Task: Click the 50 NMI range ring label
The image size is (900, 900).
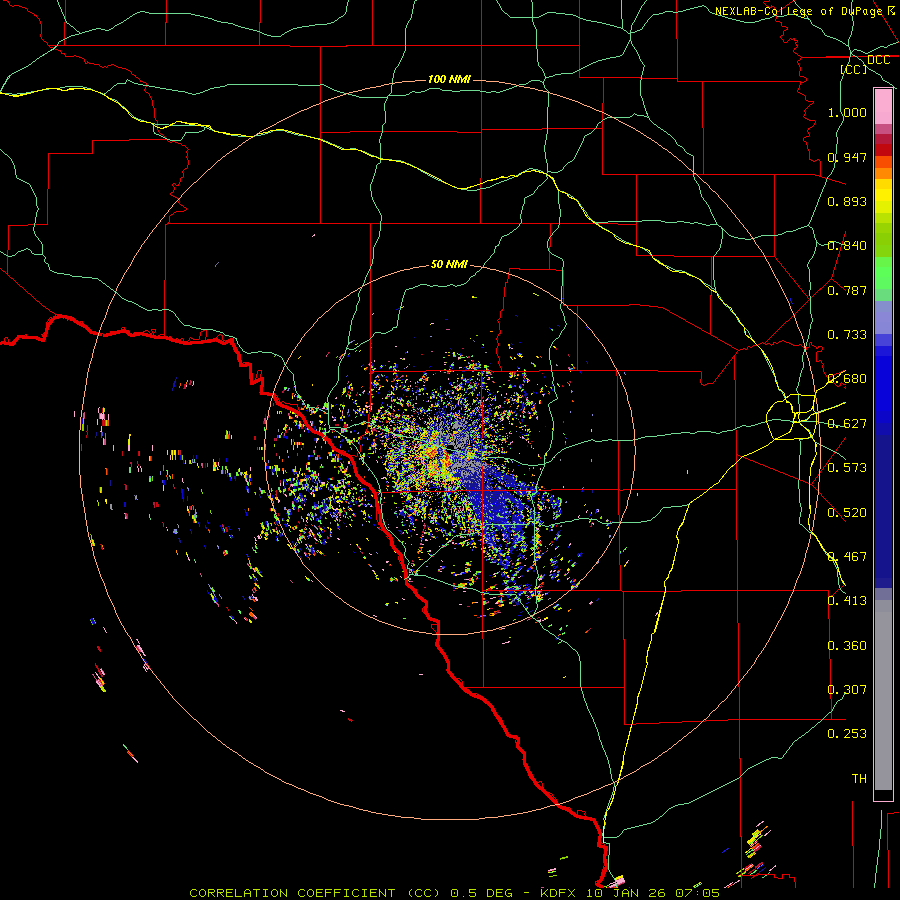Action: point(449,264)
